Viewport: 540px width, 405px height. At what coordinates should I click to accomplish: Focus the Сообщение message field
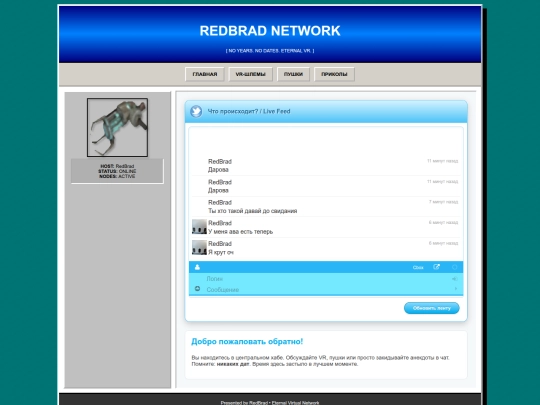pos(327,290)
